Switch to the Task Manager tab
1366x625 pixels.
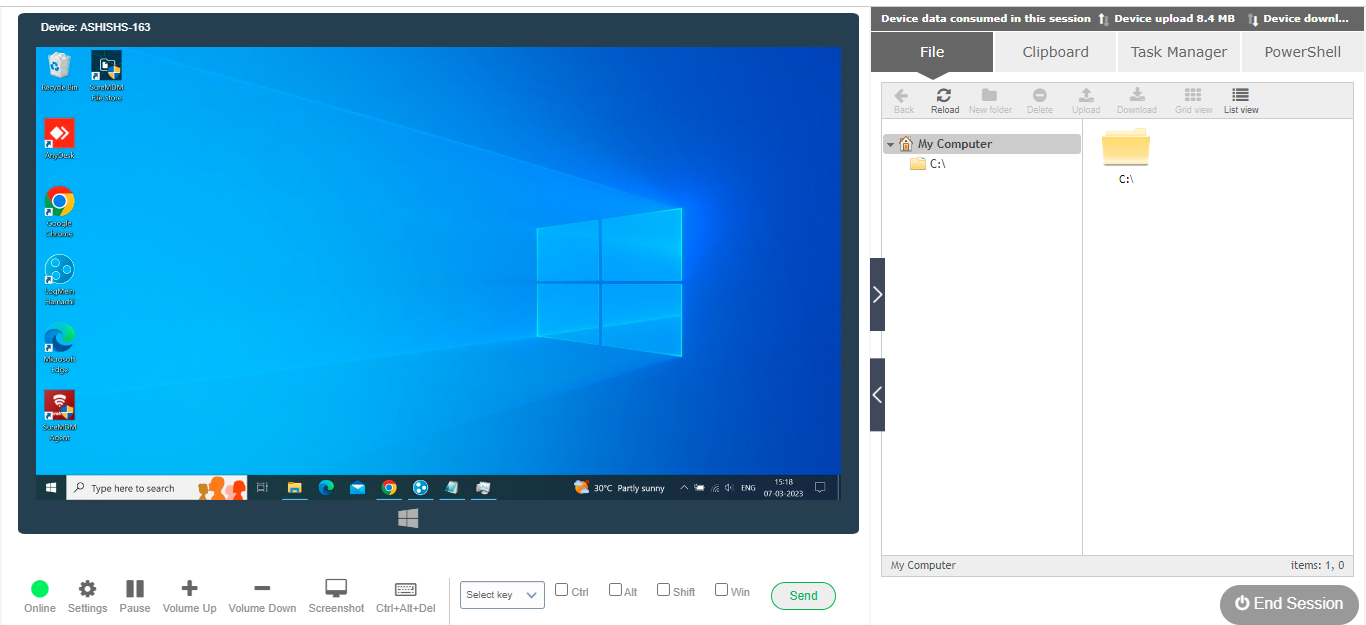pyautogui.click(x=1178, y=52)
